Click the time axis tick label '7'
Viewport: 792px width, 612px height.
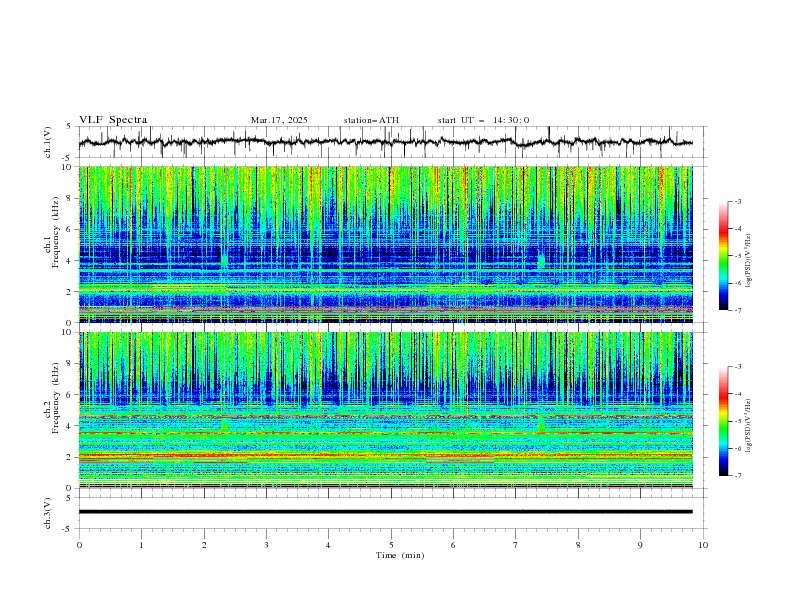point(516,545)
